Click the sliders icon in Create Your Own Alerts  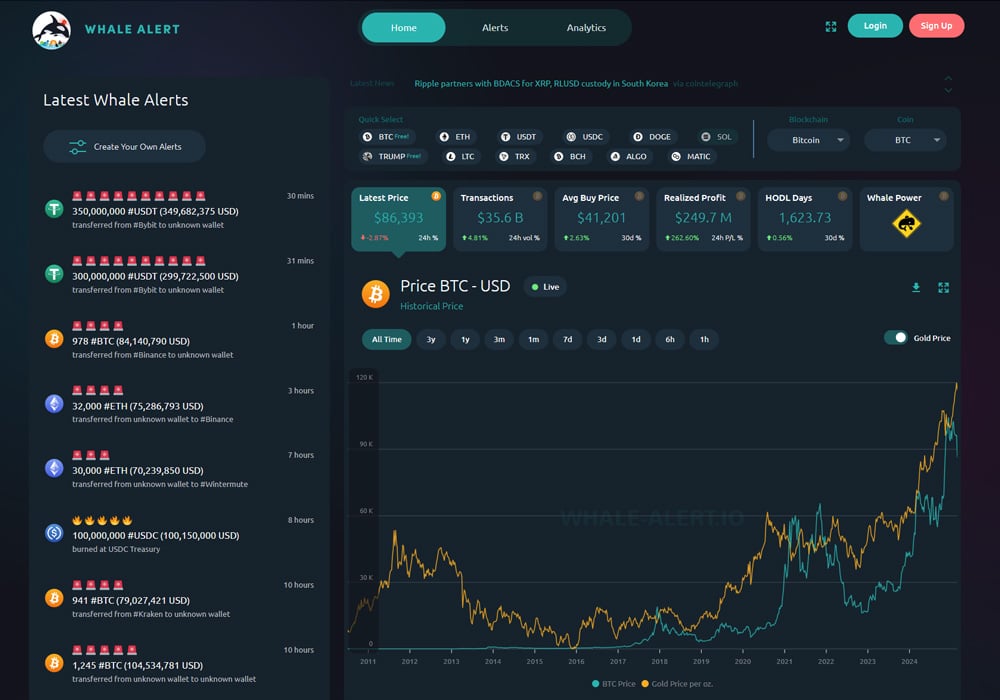click(x=77, y=147)
